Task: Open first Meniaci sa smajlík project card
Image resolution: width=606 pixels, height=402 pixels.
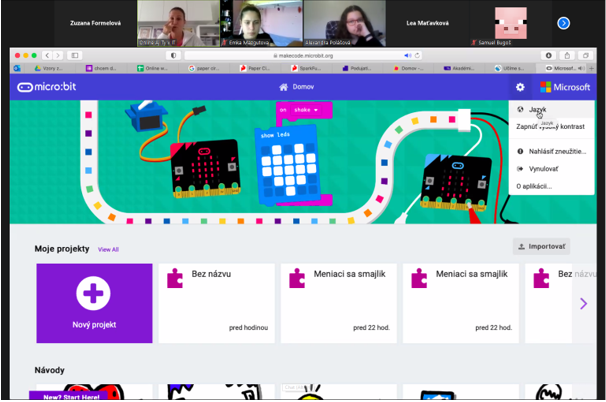Action: [x=339, y=303]
